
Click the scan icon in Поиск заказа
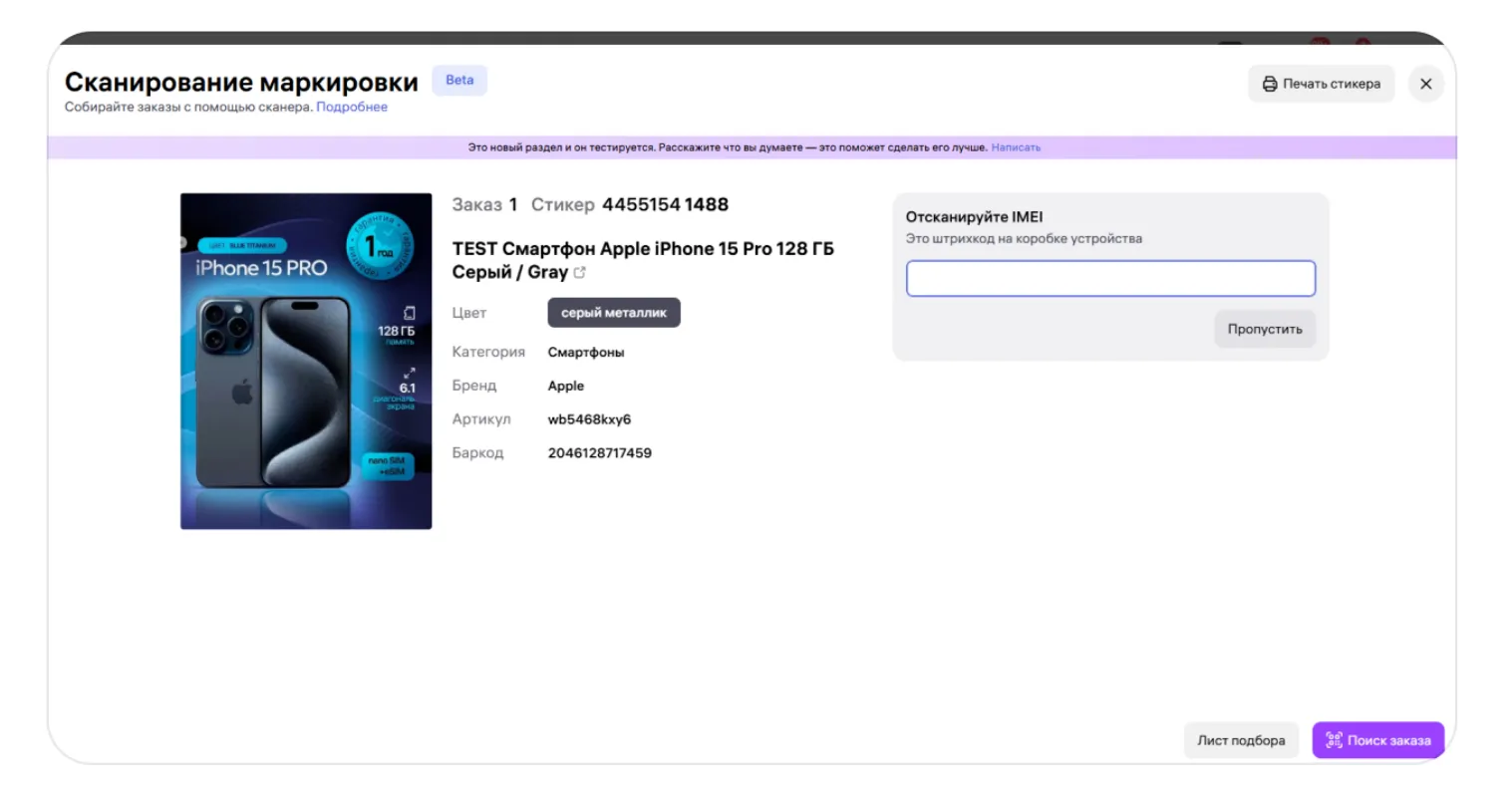click(1334, 740)
